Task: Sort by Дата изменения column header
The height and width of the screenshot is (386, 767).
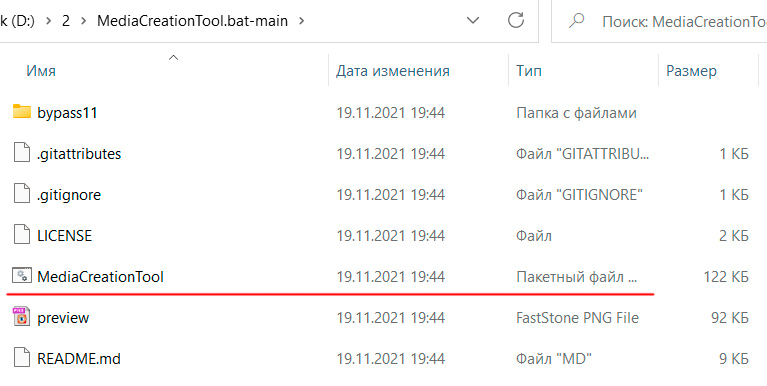Action: (x=392, y=71)
